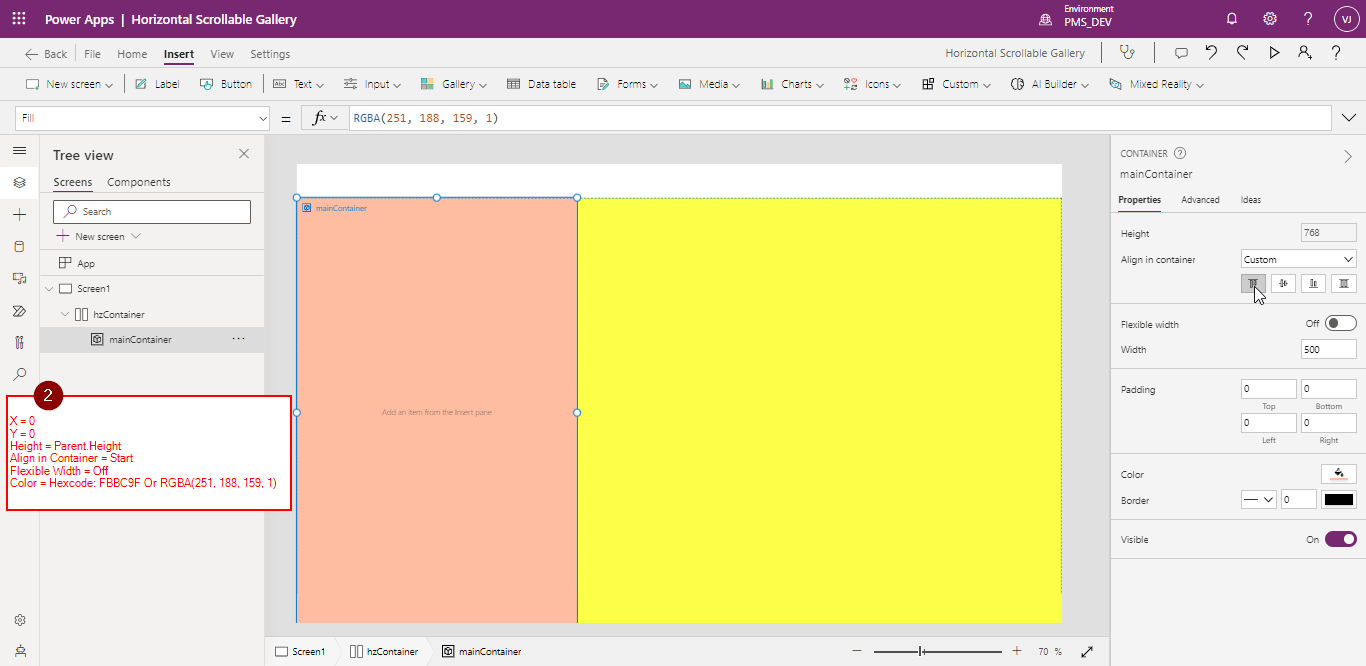This screenshot has width=1366, height=666.
Task: Open the Color fill picker
Action: click(x=1339, y=474)
